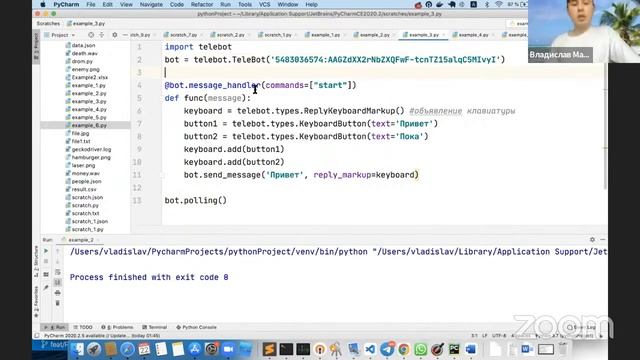Open the Terminal tool window
The image size is (640, 360).
coord(155,327)
